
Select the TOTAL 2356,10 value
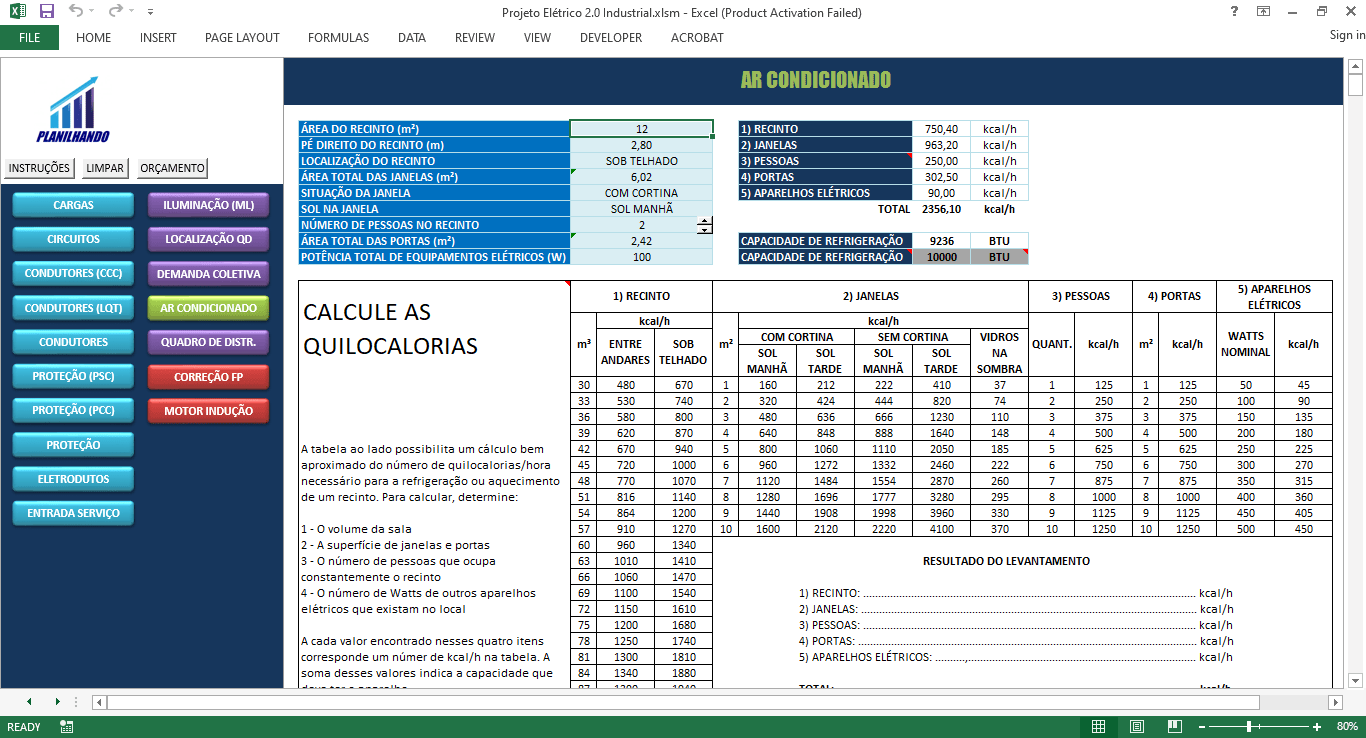tap(941, 209)
